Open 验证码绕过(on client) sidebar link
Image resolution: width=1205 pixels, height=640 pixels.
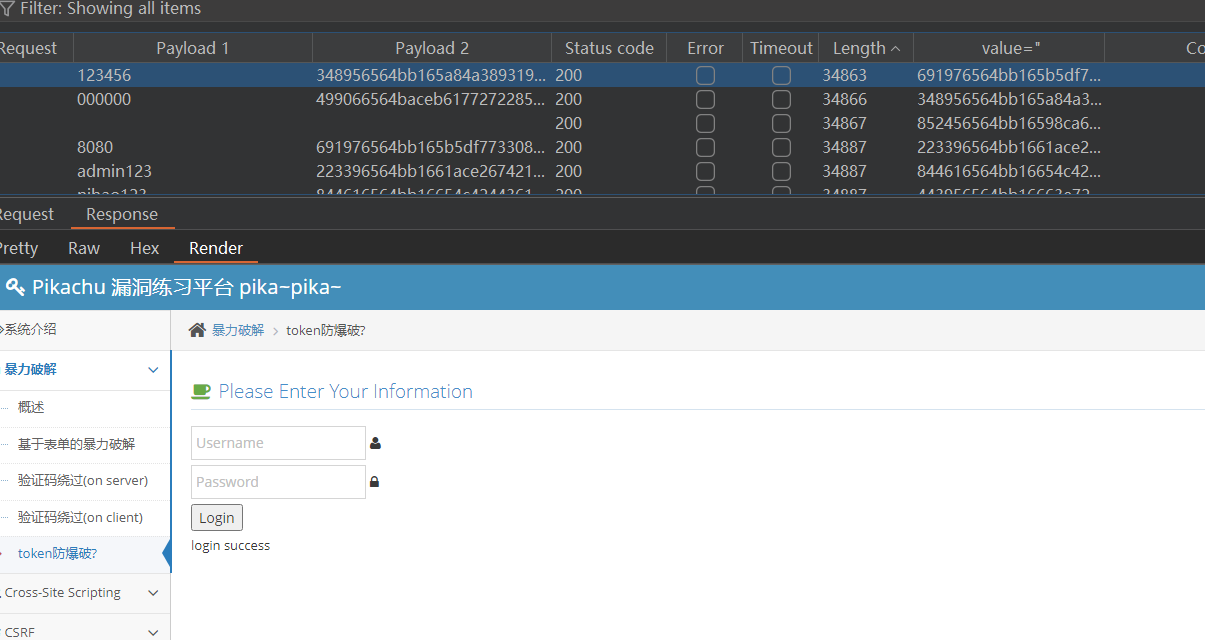pos(80,518)
